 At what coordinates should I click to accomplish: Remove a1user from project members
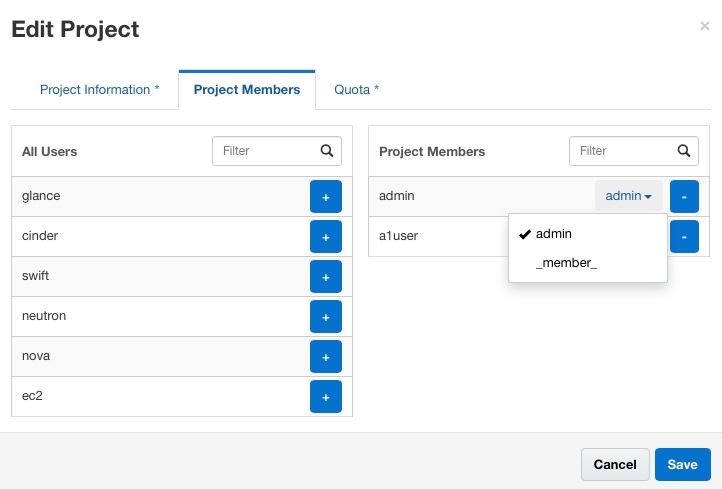tap(683, 236)
